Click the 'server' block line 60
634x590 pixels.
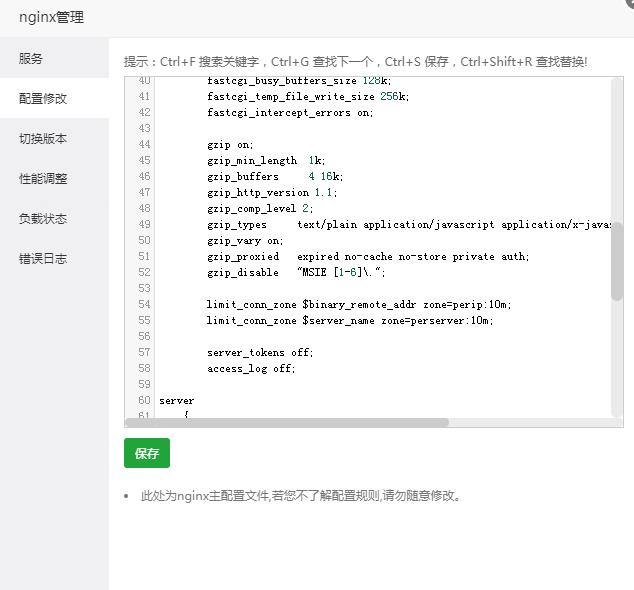177,401
